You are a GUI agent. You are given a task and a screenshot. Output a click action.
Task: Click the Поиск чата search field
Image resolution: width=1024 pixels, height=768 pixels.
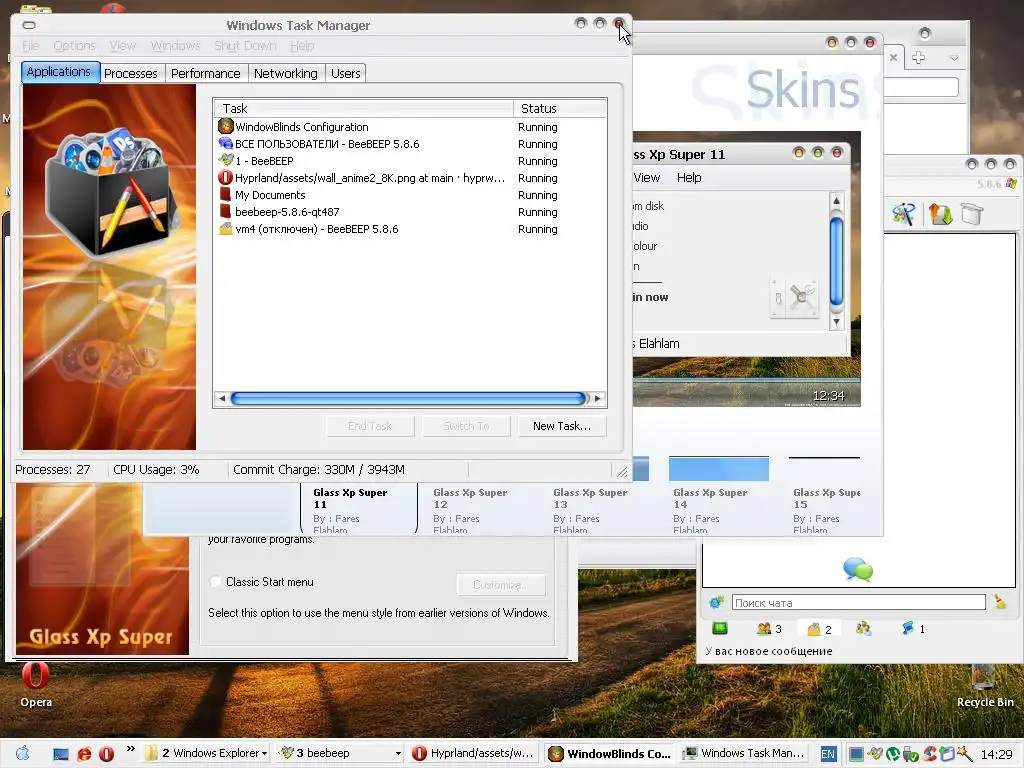(858, 603)
